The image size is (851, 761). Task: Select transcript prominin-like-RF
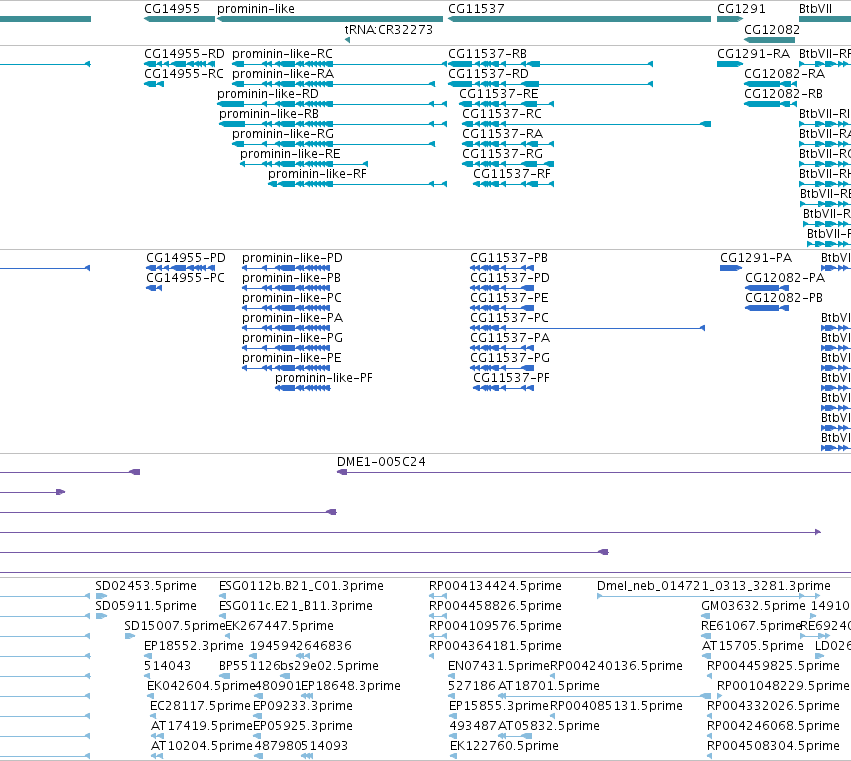[358, 184]
